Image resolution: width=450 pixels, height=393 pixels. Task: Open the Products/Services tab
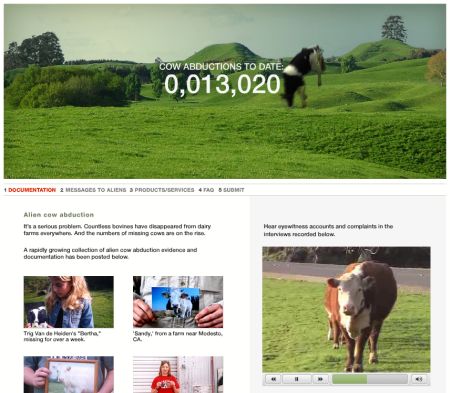click(x=162, y=190)
